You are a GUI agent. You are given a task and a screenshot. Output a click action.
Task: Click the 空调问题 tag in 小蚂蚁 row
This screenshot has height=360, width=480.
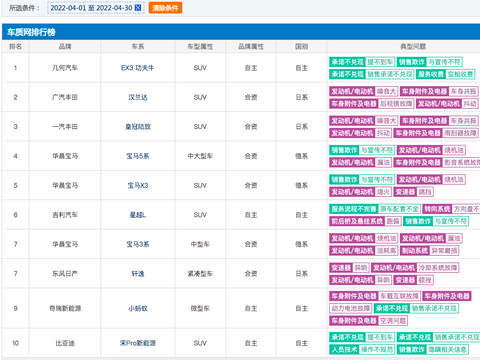pos(393,321)
